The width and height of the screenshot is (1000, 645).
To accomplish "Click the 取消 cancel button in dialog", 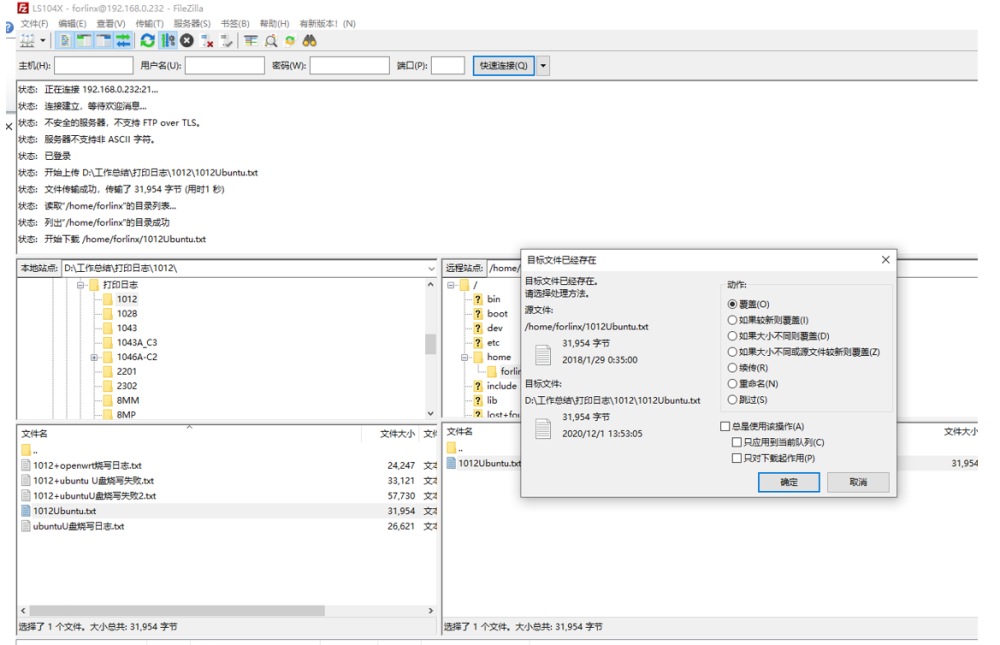I will (857, 482).
